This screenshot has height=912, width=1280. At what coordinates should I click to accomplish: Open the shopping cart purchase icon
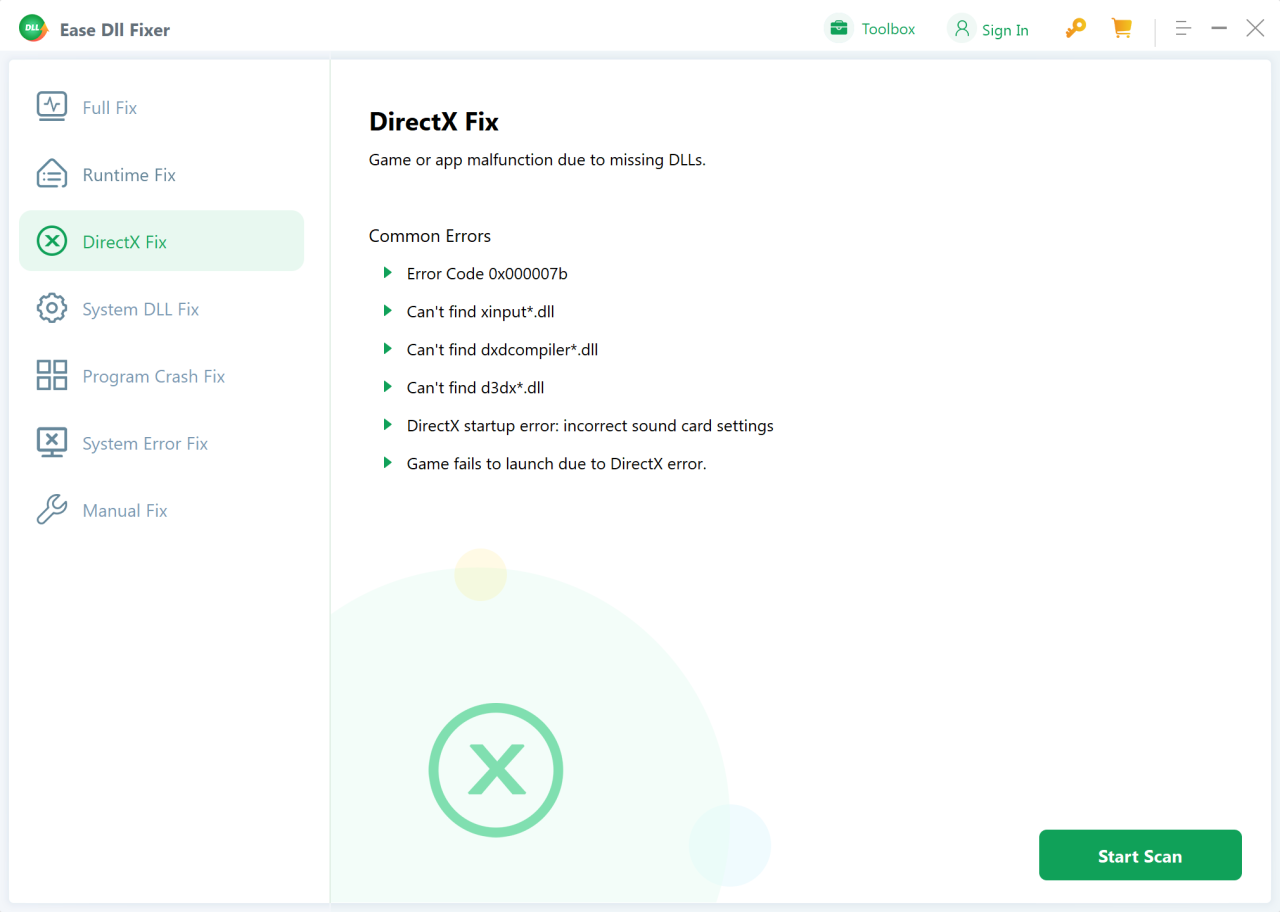(x=1121, y=28)
